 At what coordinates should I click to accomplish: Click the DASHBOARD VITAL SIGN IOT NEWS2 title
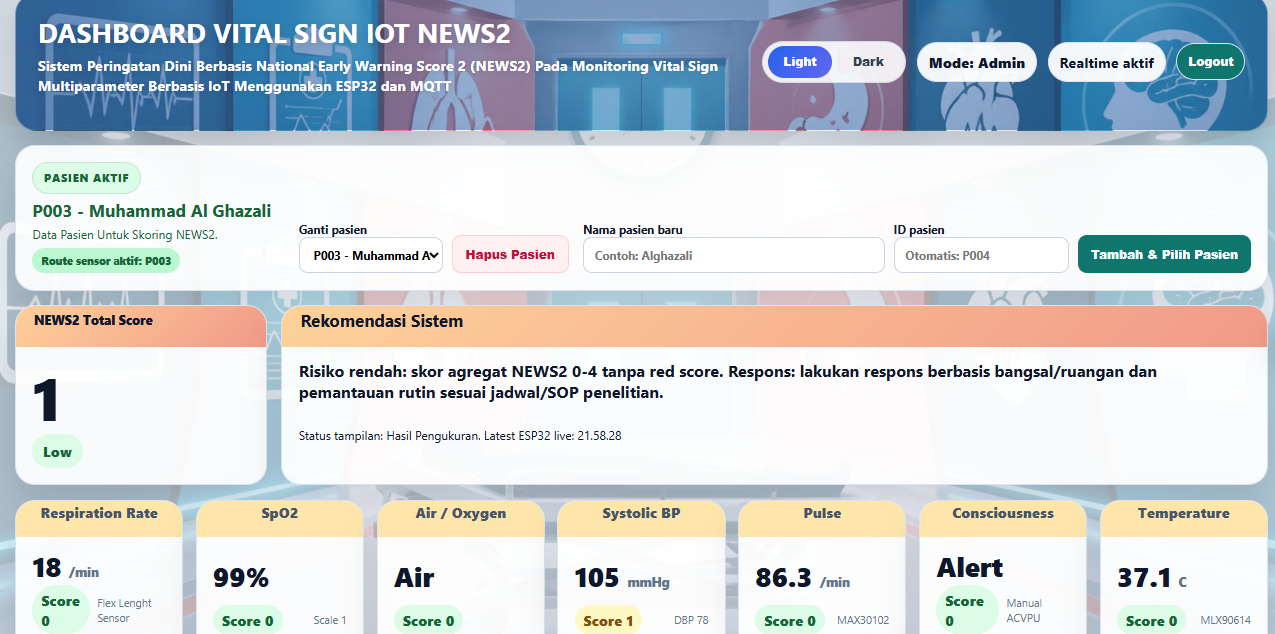(274, 33)
